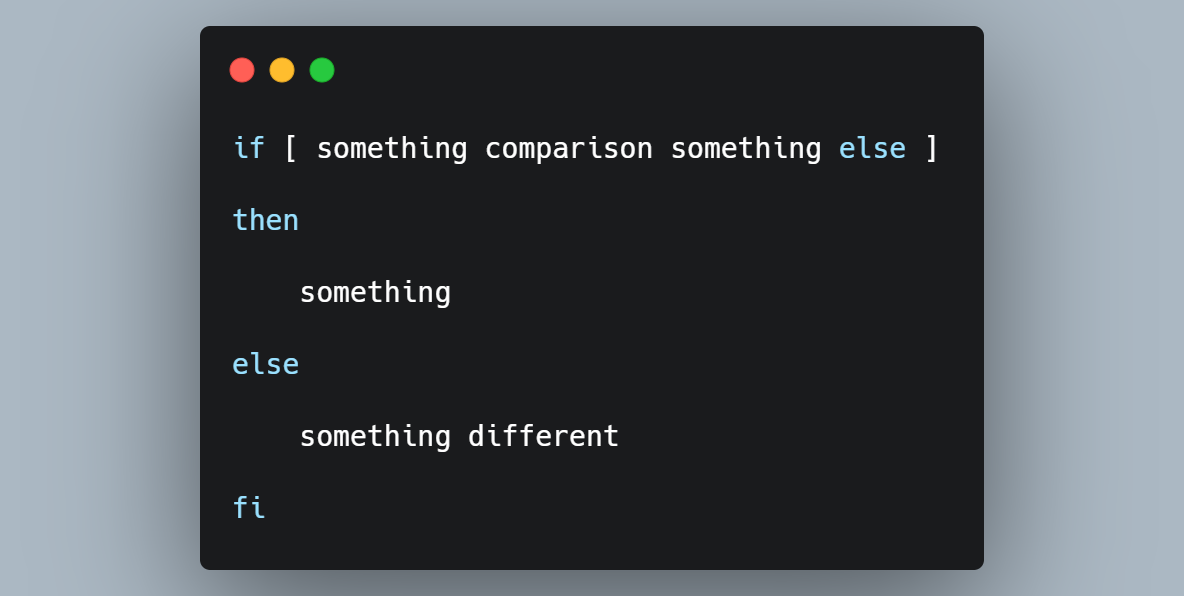Click the opening square bracket

point(290,148)
